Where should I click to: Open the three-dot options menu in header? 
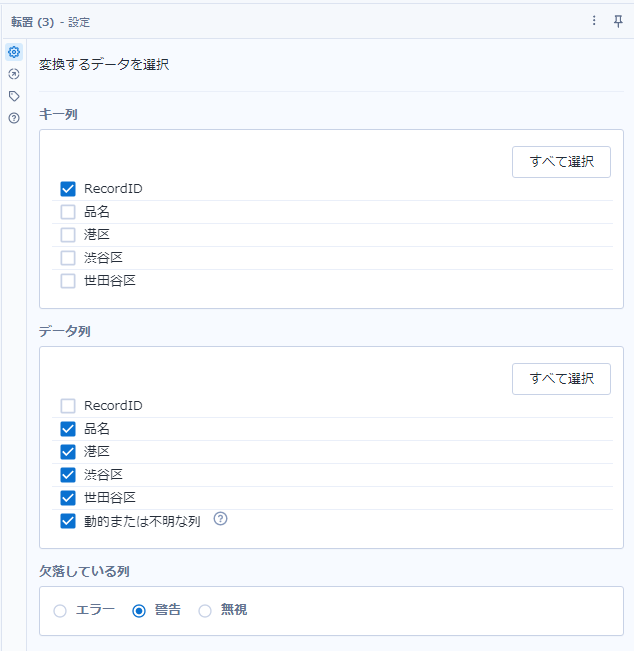tap(594, 21)
